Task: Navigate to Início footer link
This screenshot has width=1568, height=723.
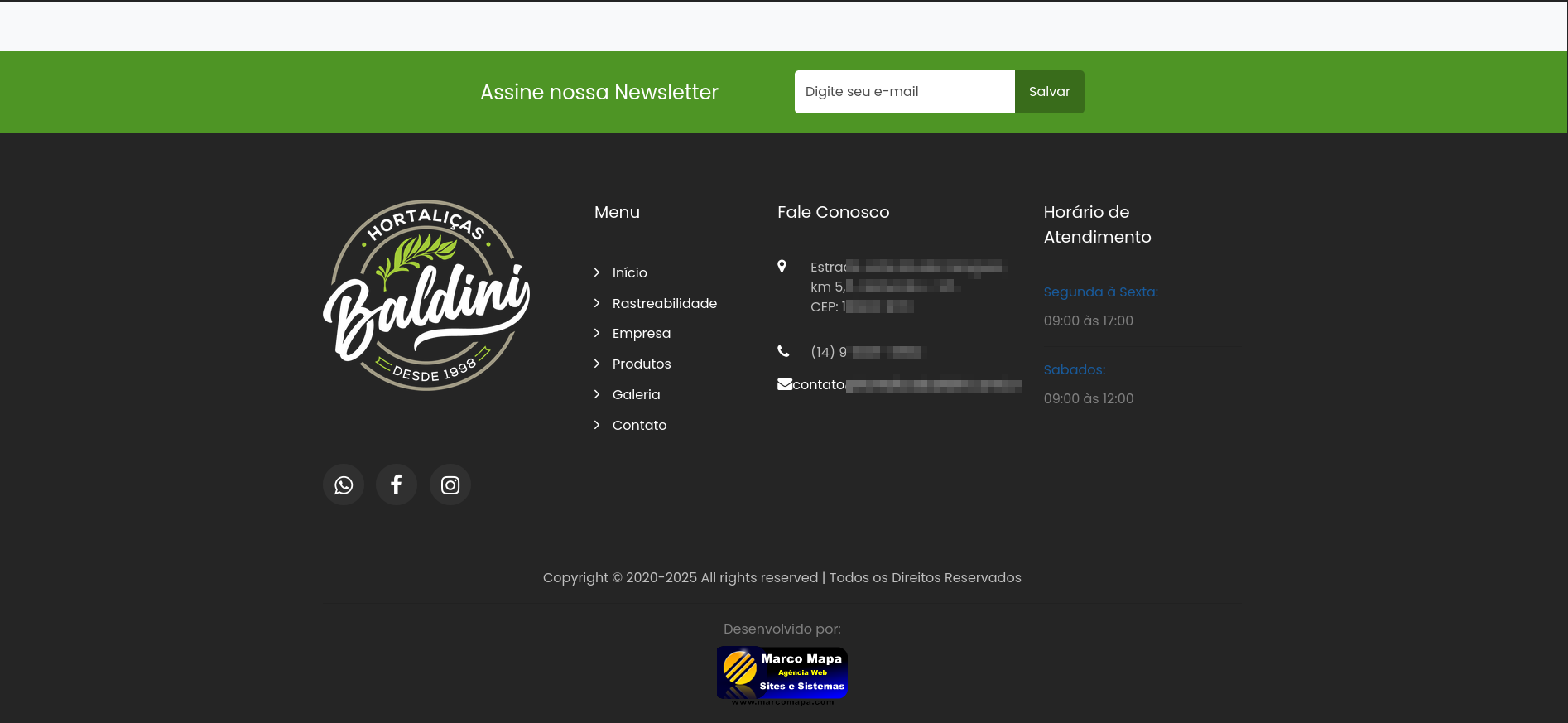Action: [629, 272]
